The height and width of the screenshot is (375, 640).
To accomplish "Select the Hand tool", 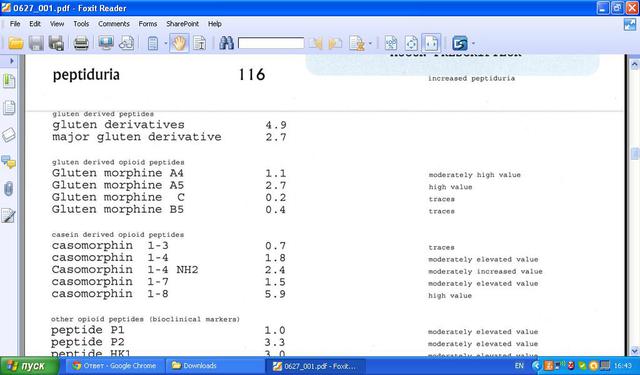I will pyautogui.click(x=179, y=43).
